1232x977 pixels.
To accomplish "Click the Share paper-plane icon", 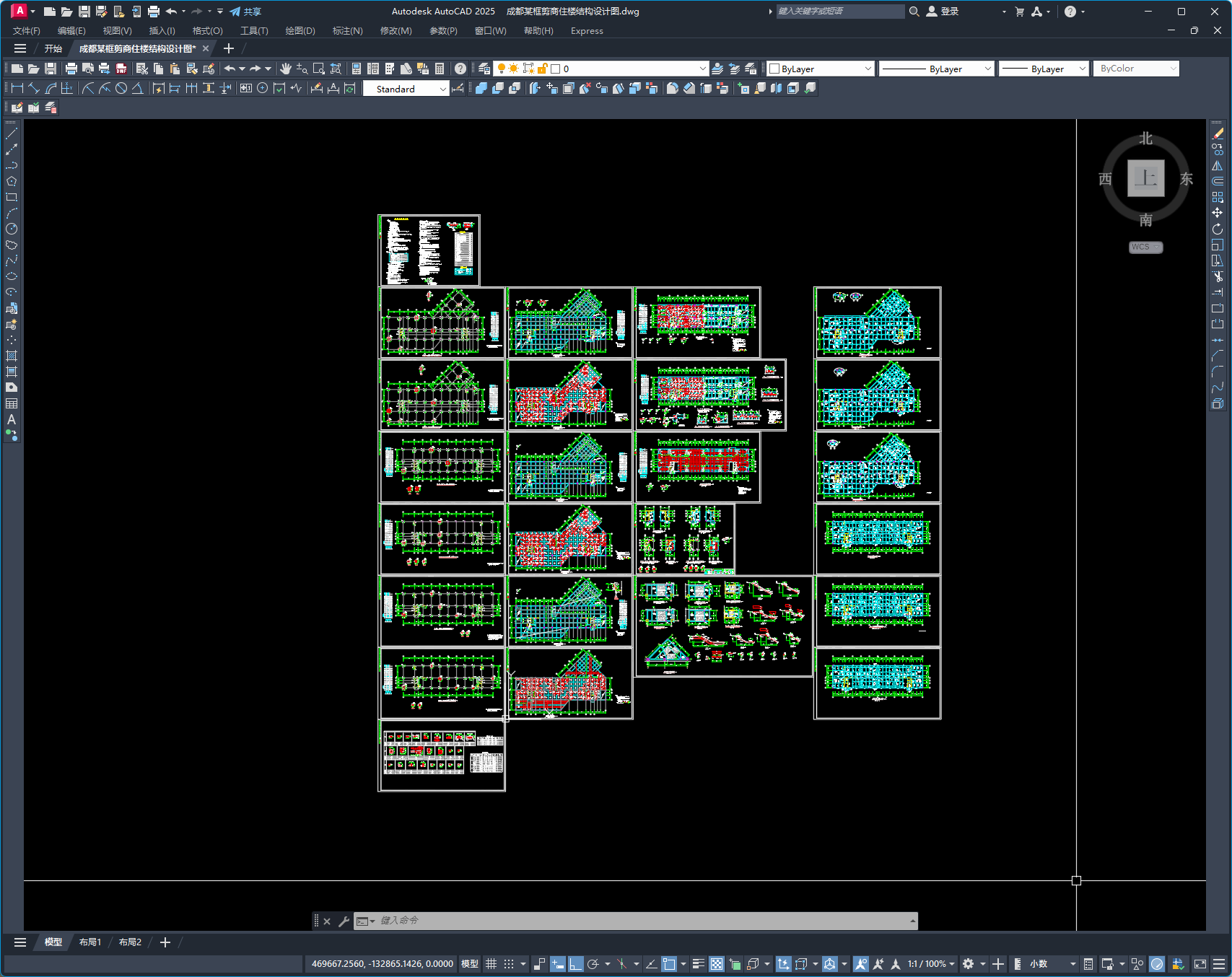I will click(x=235, y=12).
